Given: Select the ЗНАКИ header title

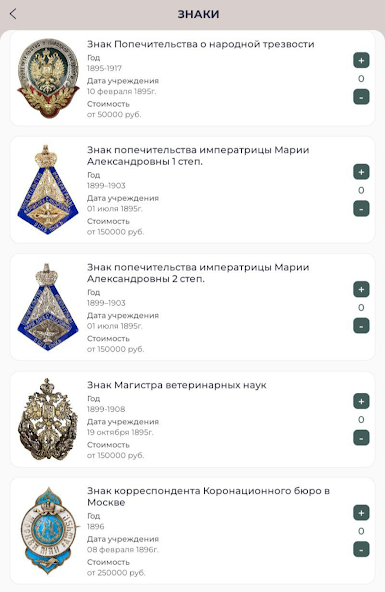Looking at the screenshot, I should point(198,14).
